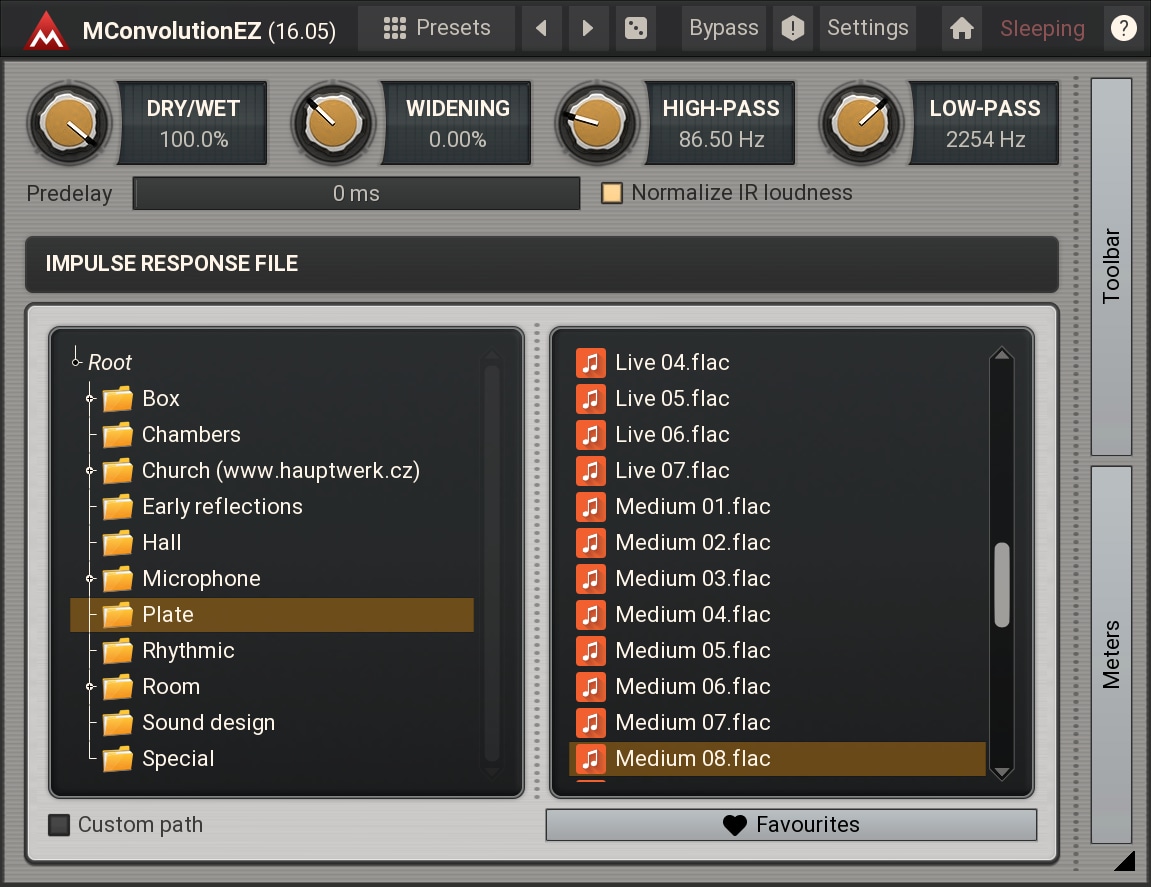Load Medium 05.flac impulse response

777,651
